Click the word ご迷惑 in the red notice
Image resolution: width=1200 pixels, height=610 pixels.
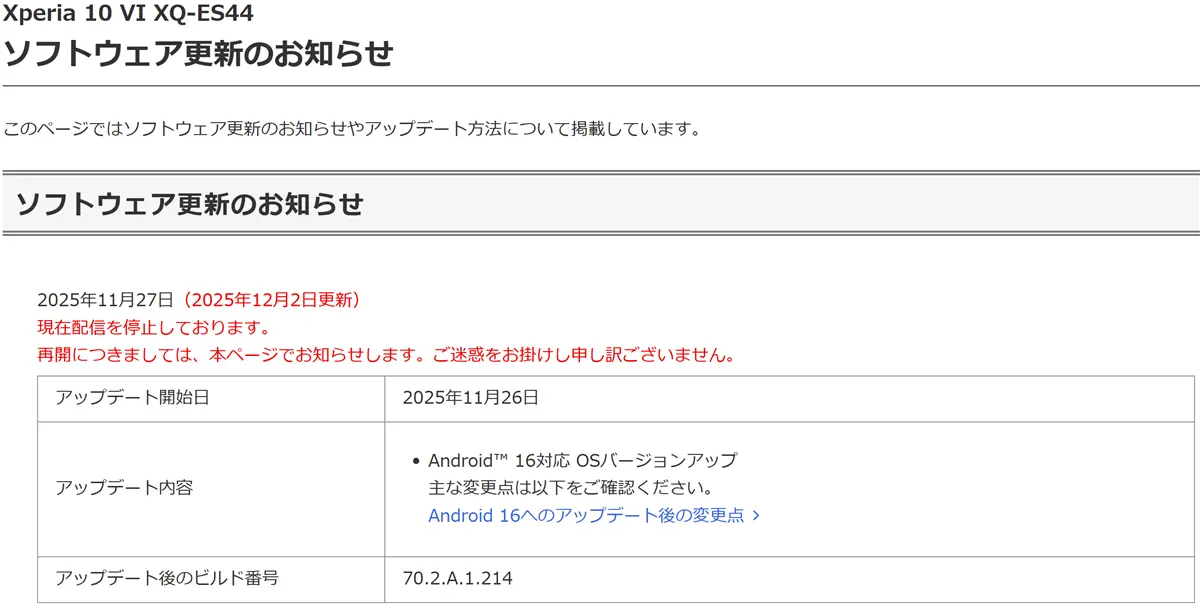click(x=466, y=355)
